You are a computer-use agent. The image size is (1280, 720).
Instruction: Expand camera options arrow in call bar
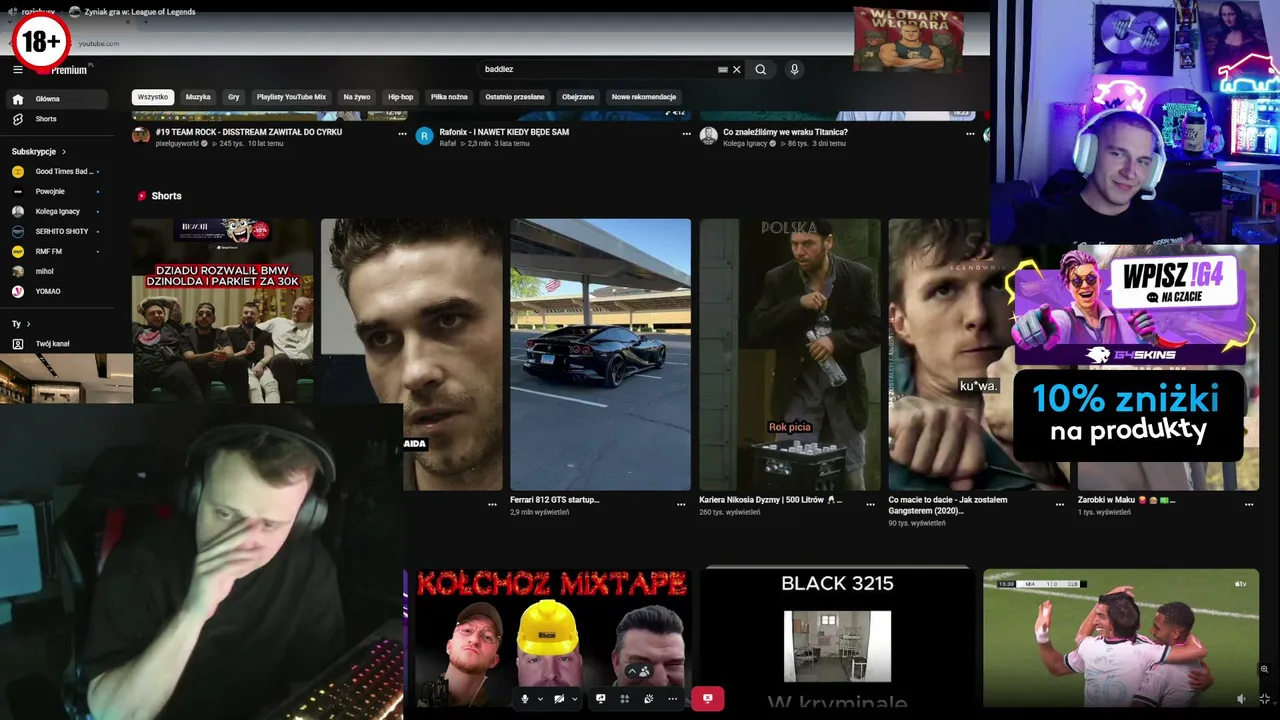tap(574, 699)
